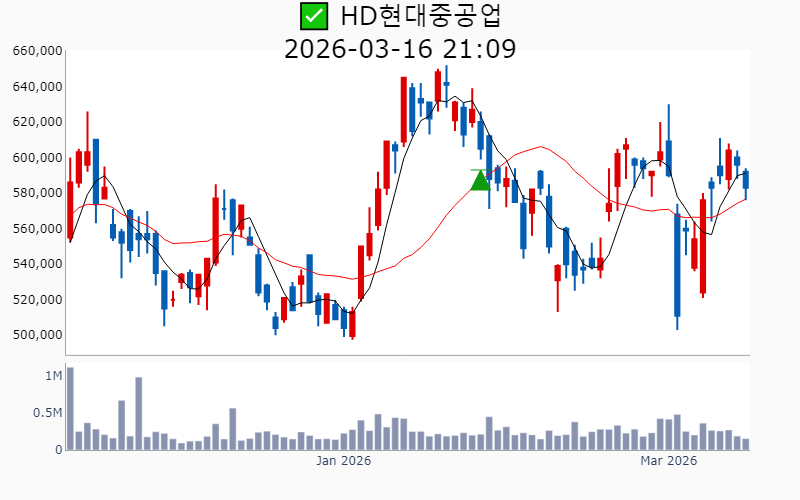The height and width of the screenshot is (500, 800).
Task: Click the rightmost blue candlestick
Action: [x=745, y=179]
